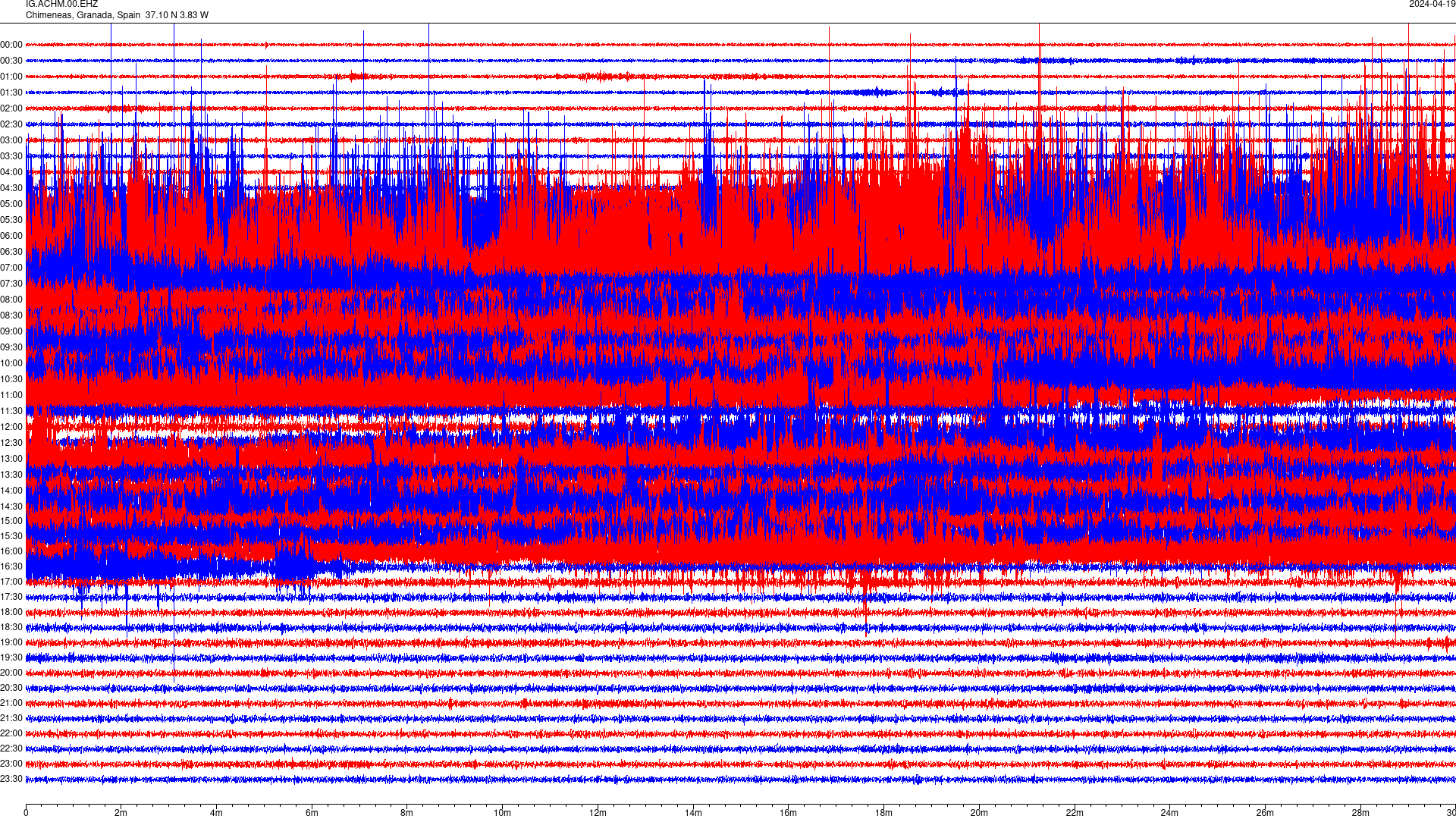Click the 15:30 time row label

point(11,536)
